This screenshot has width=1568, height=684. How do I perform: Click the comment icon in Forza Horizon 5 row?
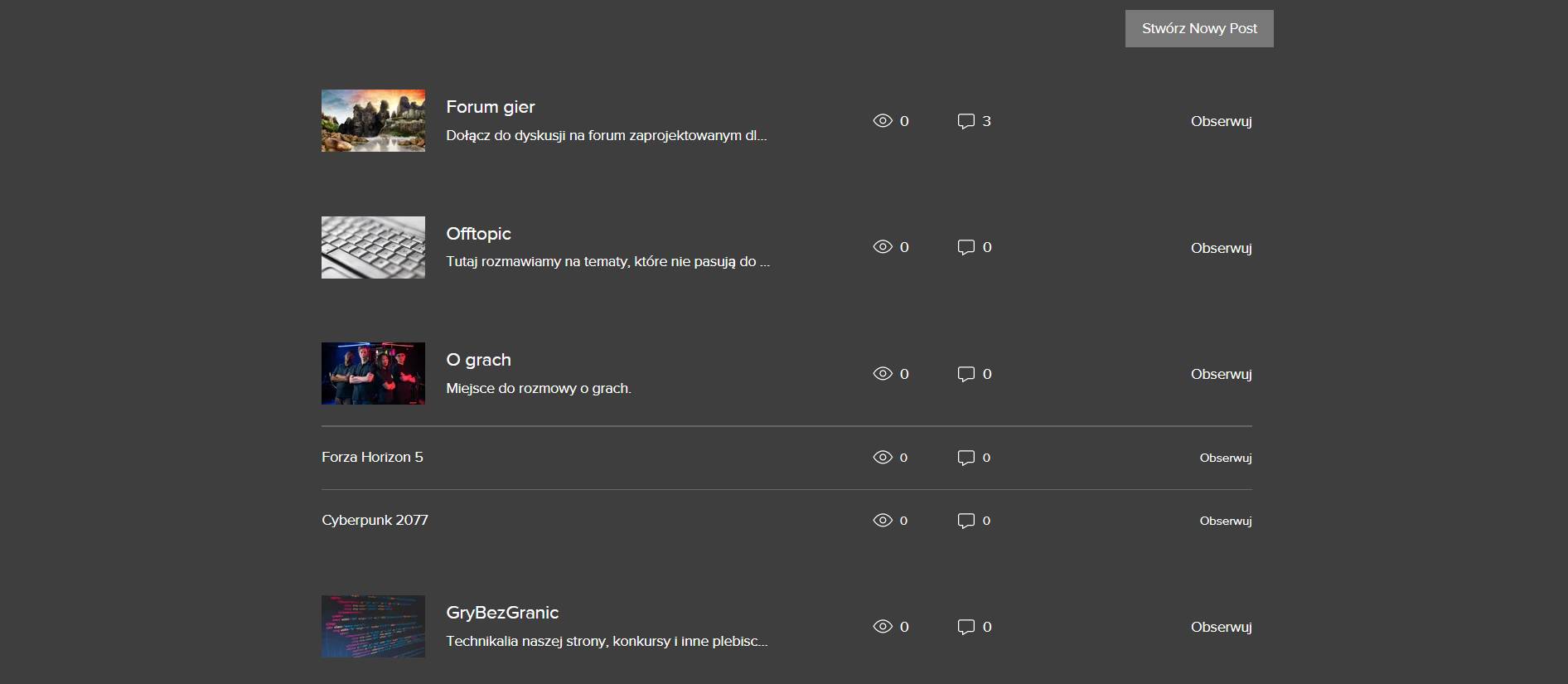tap(965, 458)
